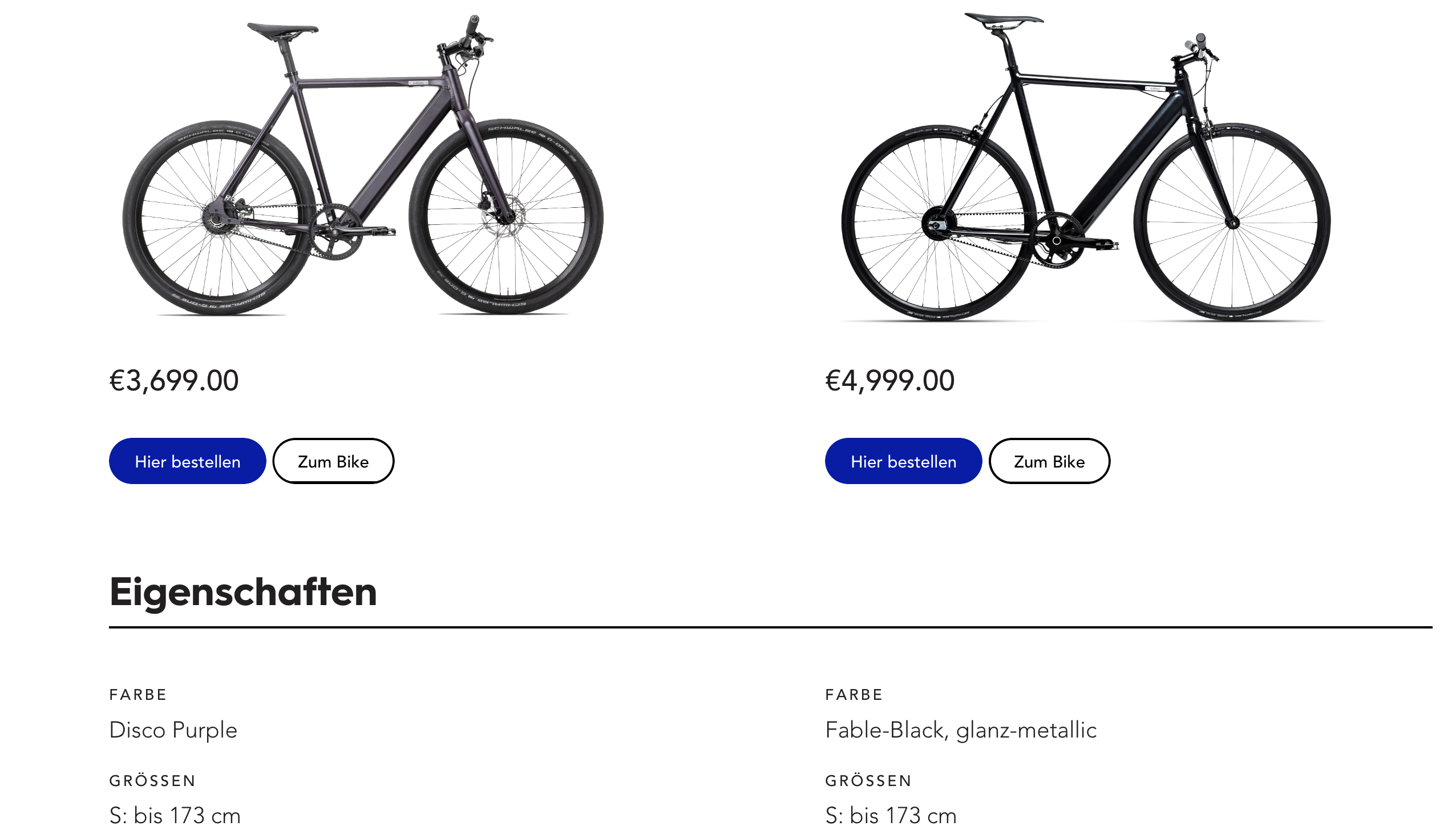Click the €3,699.00 price text
Screen dimensions: 1456x838
coord(173,380)
